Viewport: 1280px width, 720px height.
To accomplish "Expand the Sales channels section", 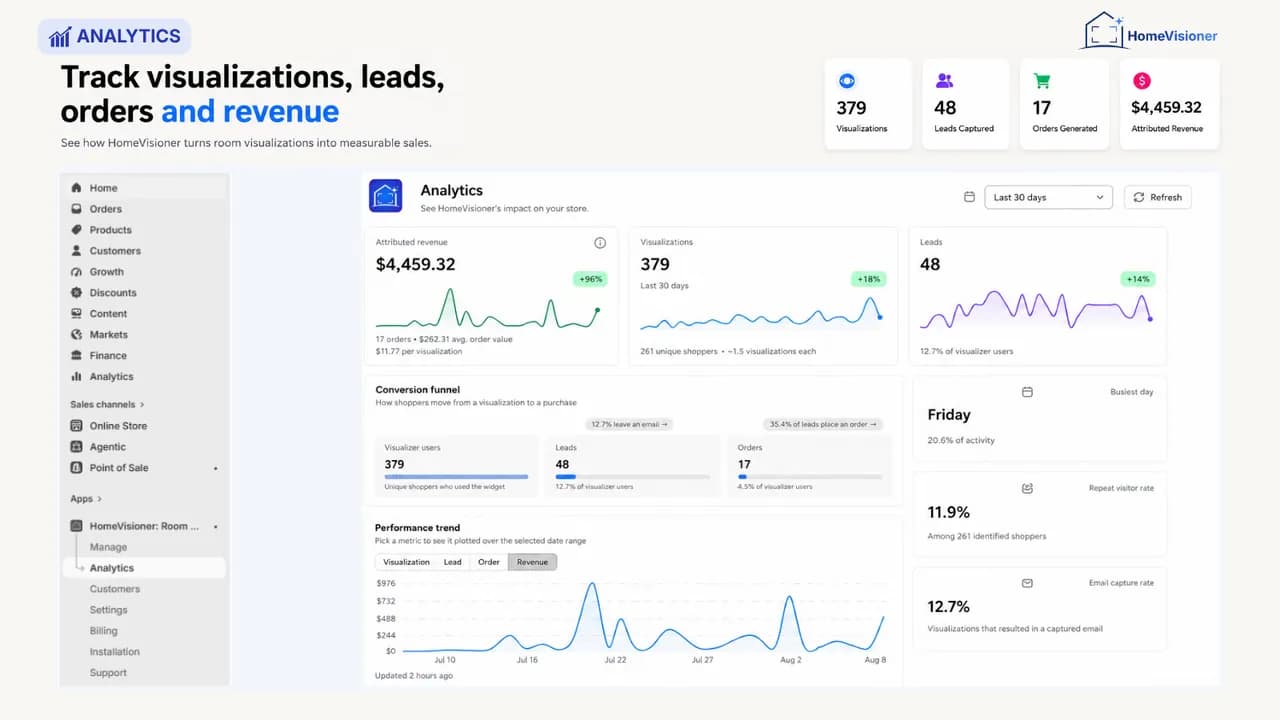I will (107, 405).
